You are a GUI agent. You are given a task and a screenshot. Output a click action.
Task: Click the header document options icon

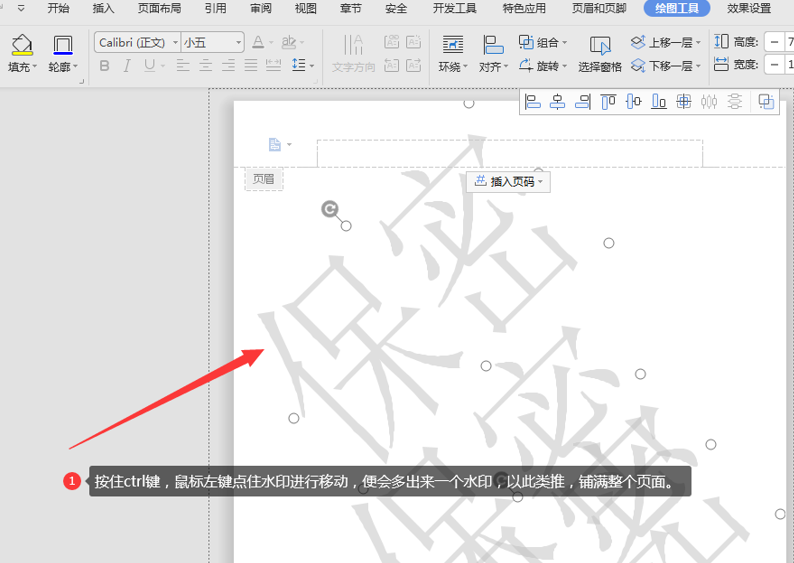[x=275, y=144]
